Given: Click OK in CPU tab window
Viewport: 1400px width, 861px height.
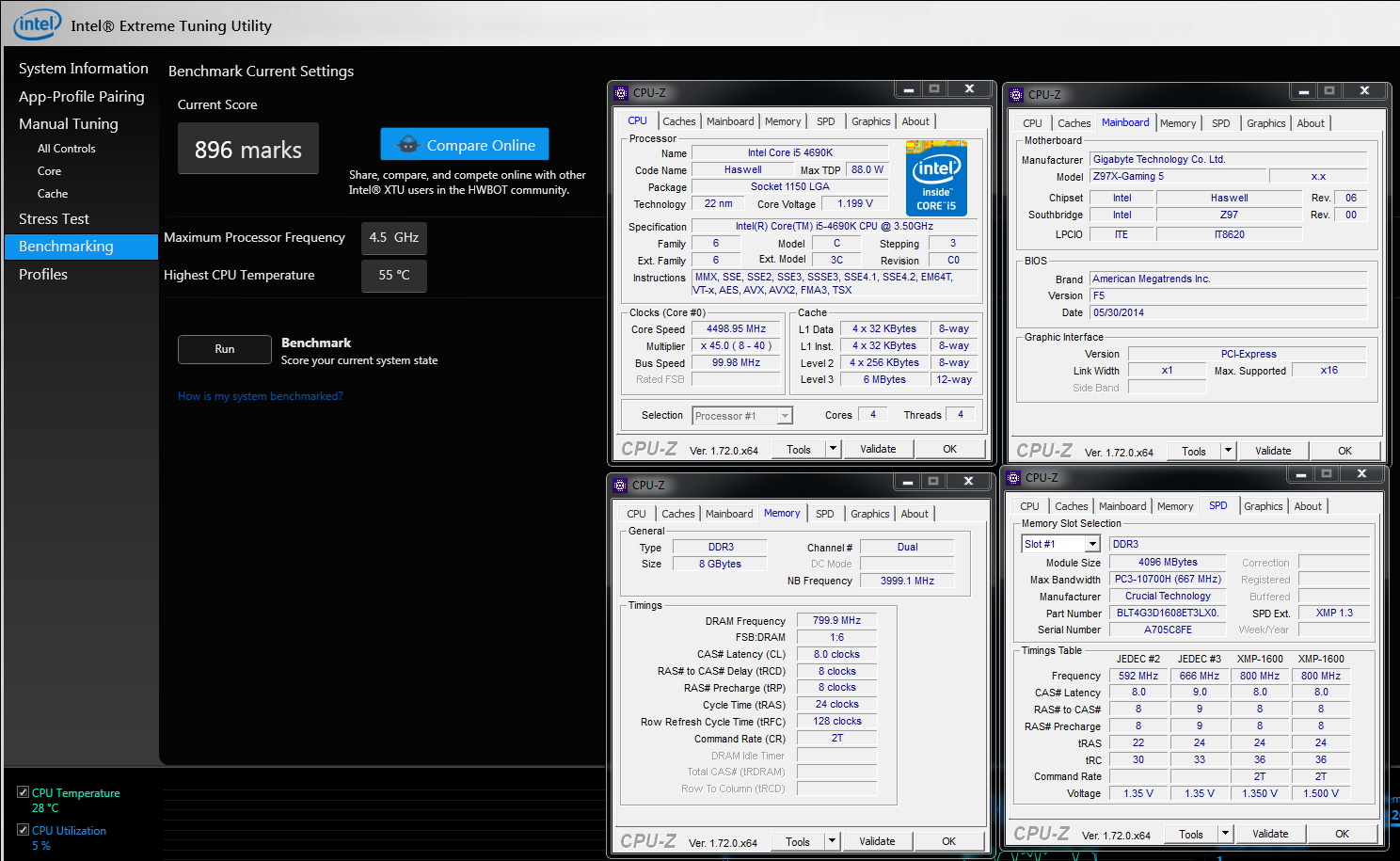Looking at the screenshot, I should [950, 449].
